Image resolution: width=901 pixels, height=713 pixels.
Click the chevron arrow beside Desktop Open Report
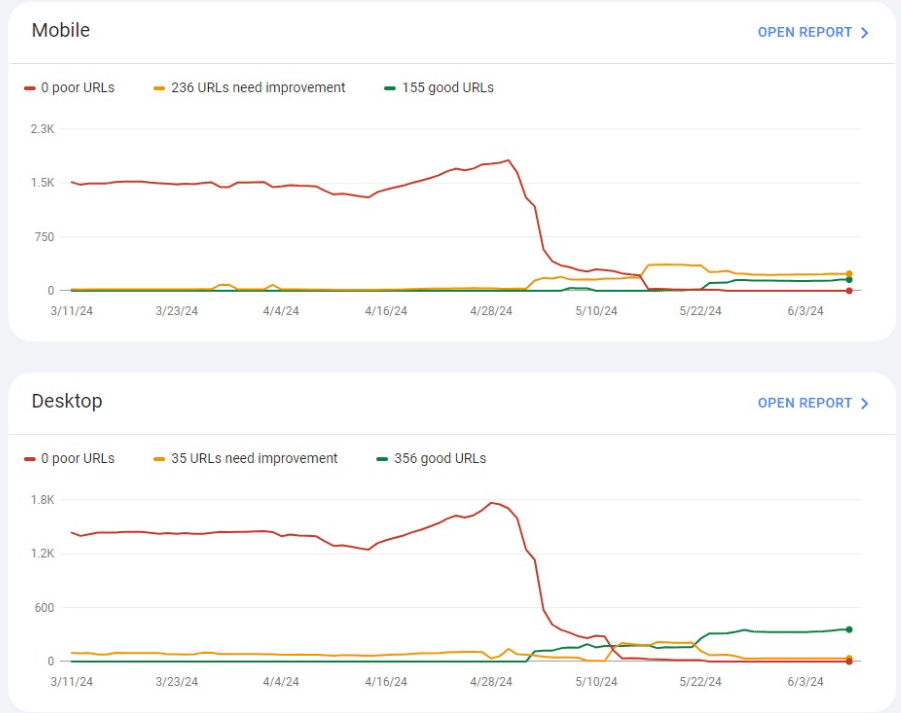click(865, 404)
